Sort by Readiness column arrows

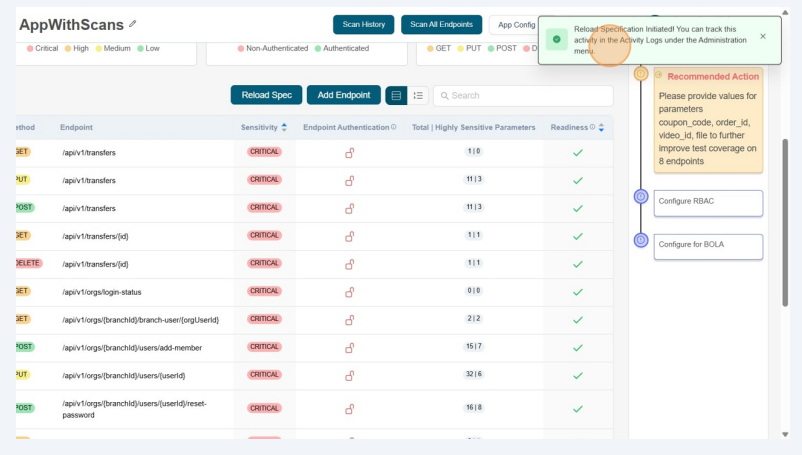602,127
